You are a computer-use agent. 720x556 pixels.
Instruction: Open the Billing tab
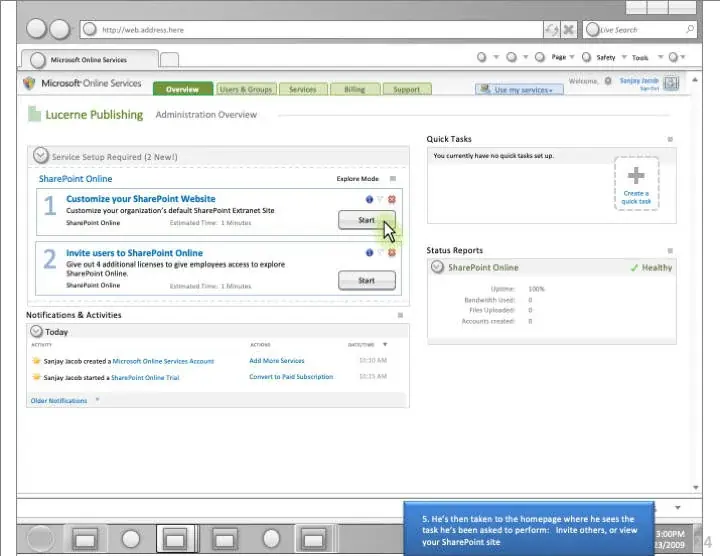pyautogui.click(x=355, y=89)
